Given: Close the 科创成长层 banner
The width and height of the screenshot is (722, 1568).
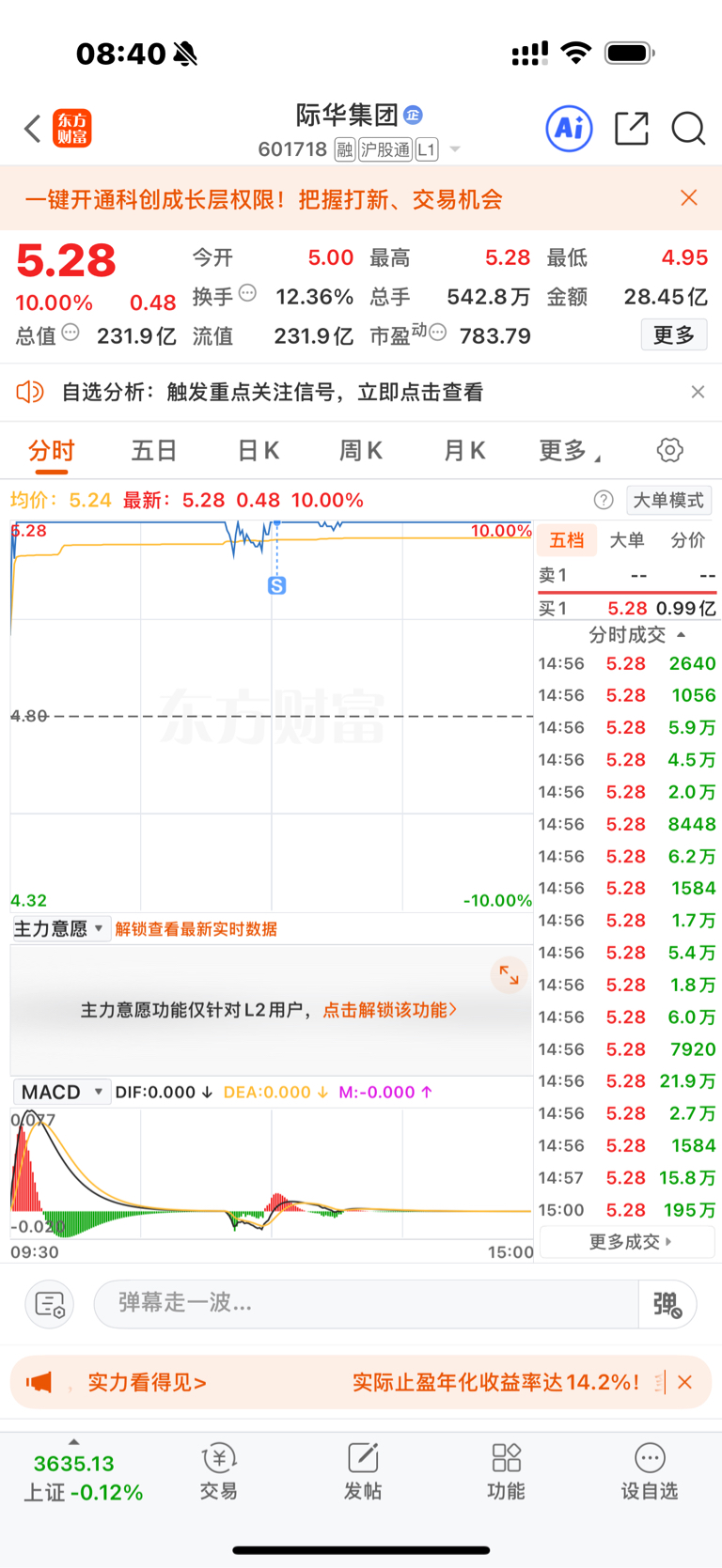Looking at the screenshot, I should pyautogui.click(x=689, y=197).
